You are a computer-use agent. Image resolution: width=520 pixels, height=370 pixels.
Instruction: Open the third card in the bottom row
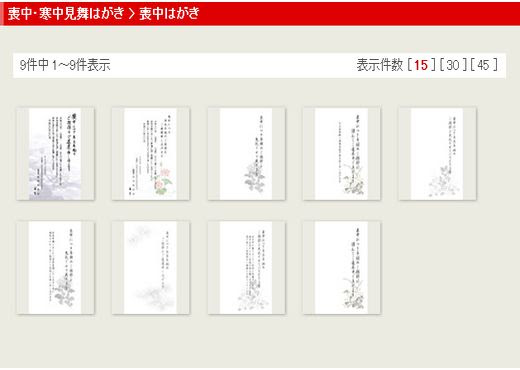(x=246, y=267)
